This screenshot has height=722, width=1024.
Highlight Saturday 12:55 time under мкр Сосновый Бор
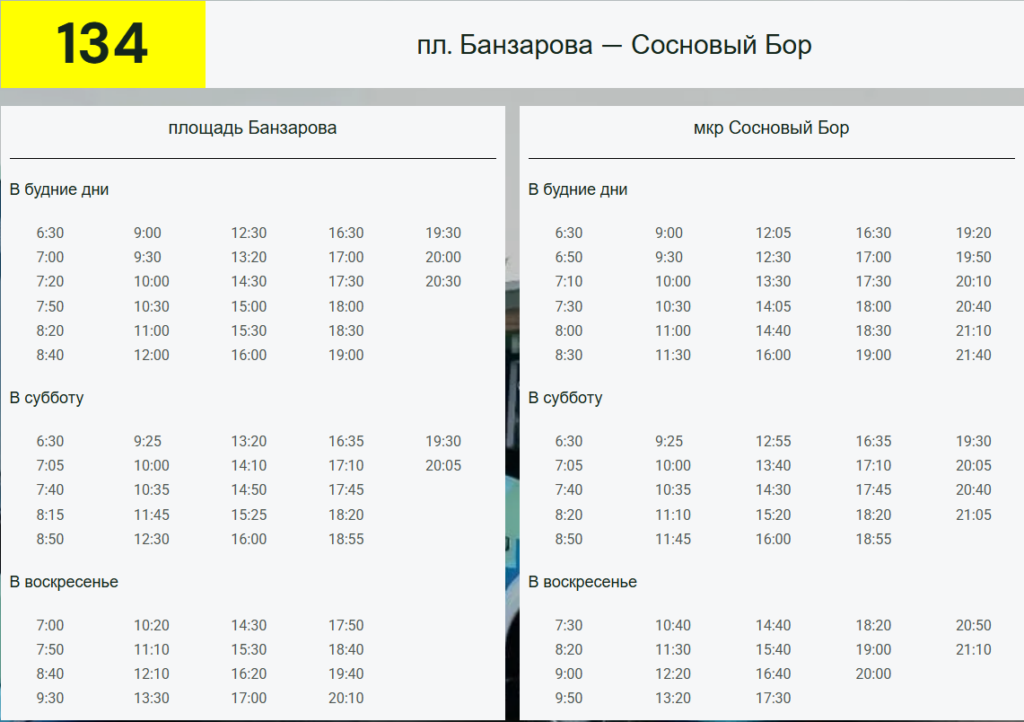pos(773,441)
